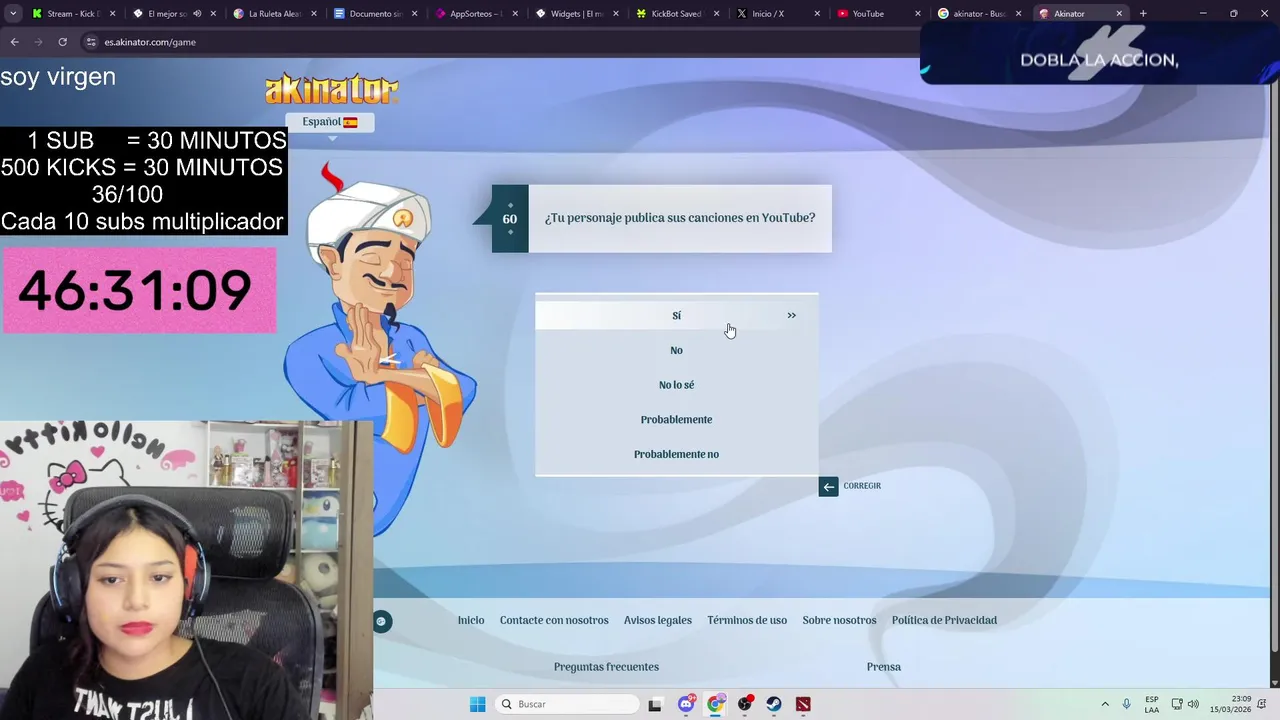Close the 'Inicio / X' tab
The height and width of the screenshot is (720, 1280).
(x=817, y=14)
